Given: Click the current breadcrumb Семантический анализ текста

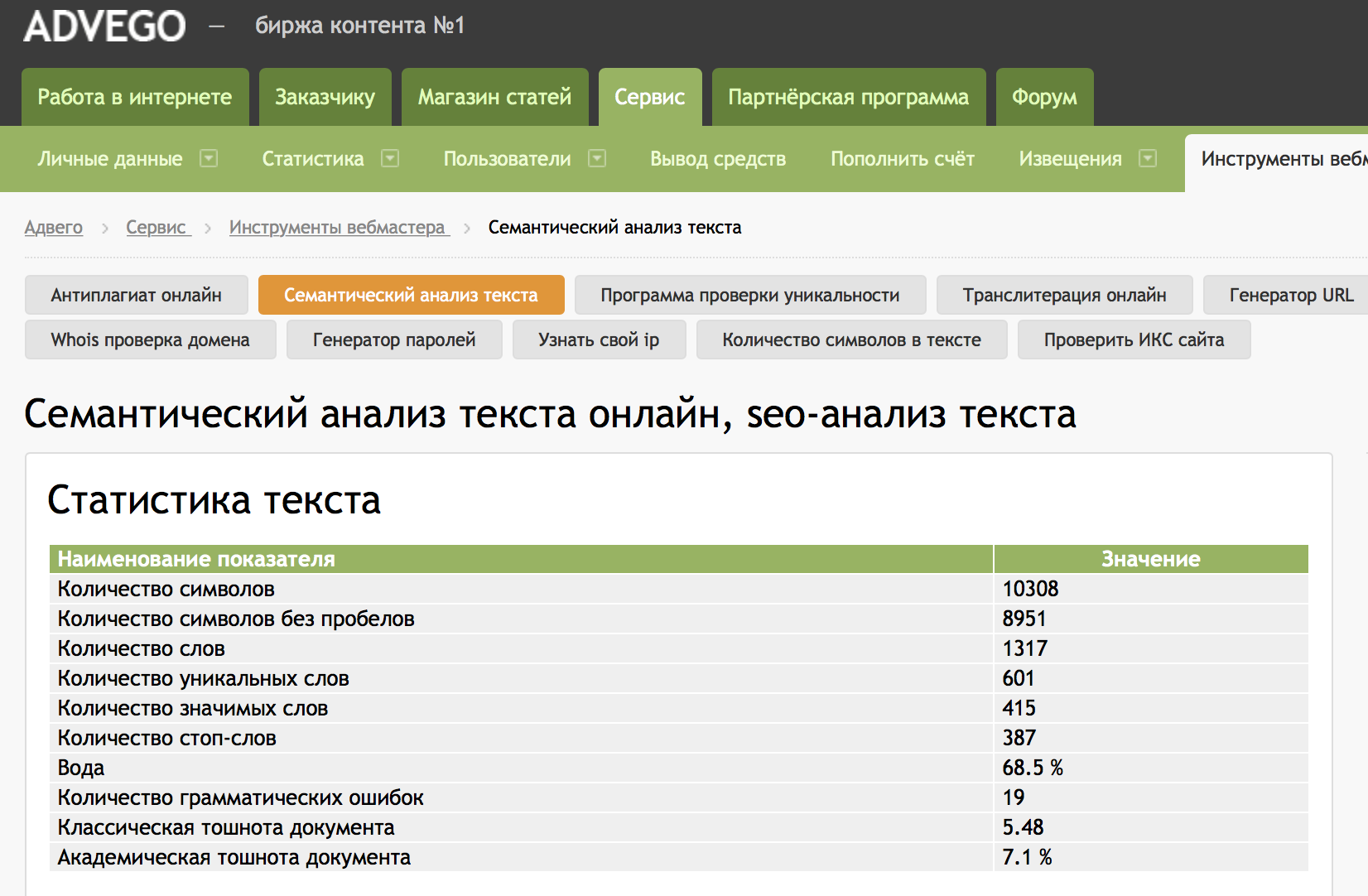Looking at the screenshot, I should click(x=615, y=227).
